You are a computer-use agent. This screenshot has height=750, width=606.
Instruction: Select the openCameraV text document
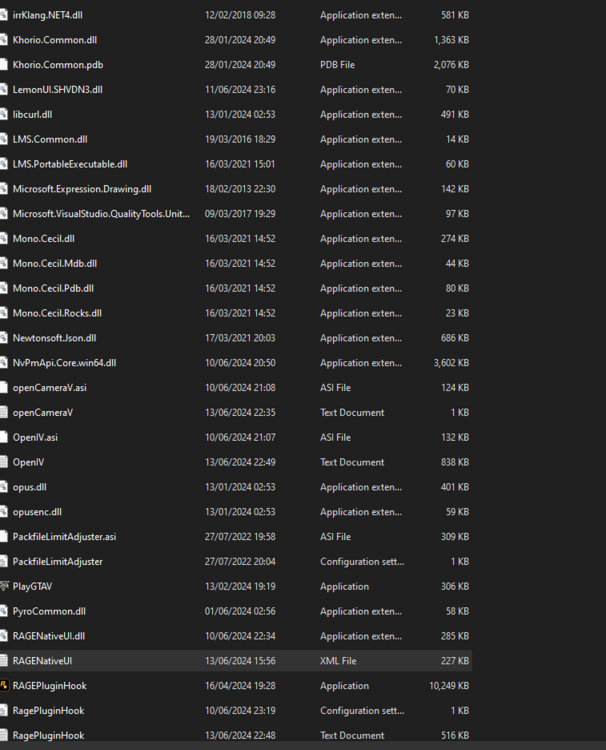coord(43,413)
